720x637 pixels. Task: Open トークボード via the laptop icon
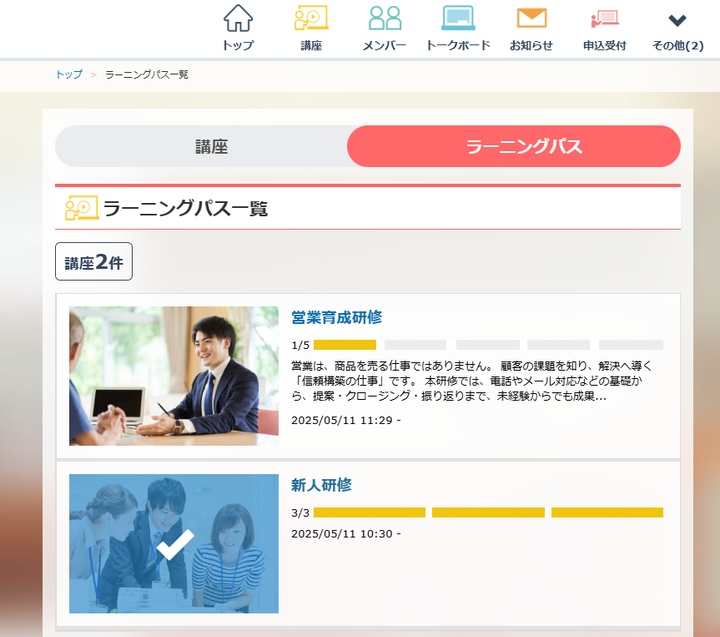(x=458, y=18)
